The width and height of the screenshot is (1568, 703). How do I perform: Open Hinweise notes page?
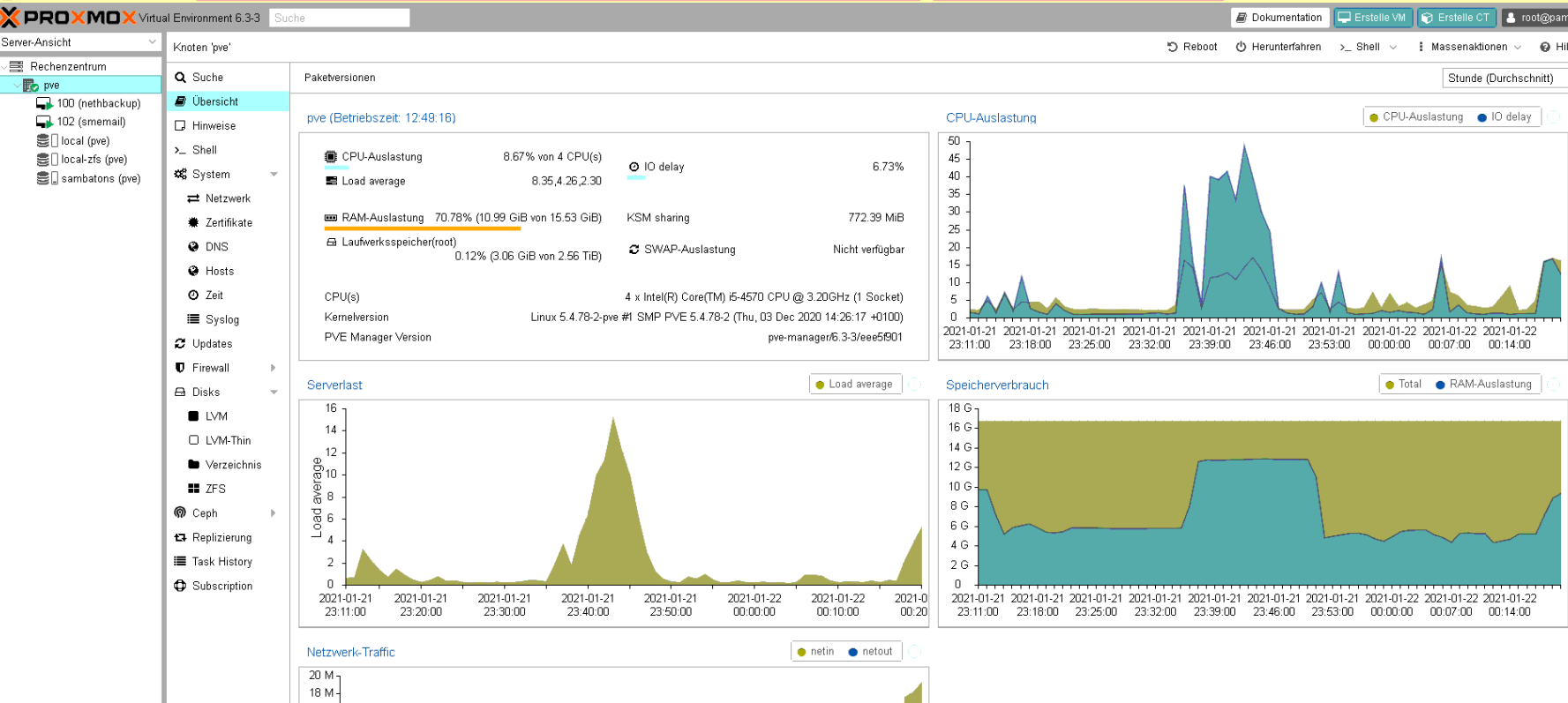point(229,126)
